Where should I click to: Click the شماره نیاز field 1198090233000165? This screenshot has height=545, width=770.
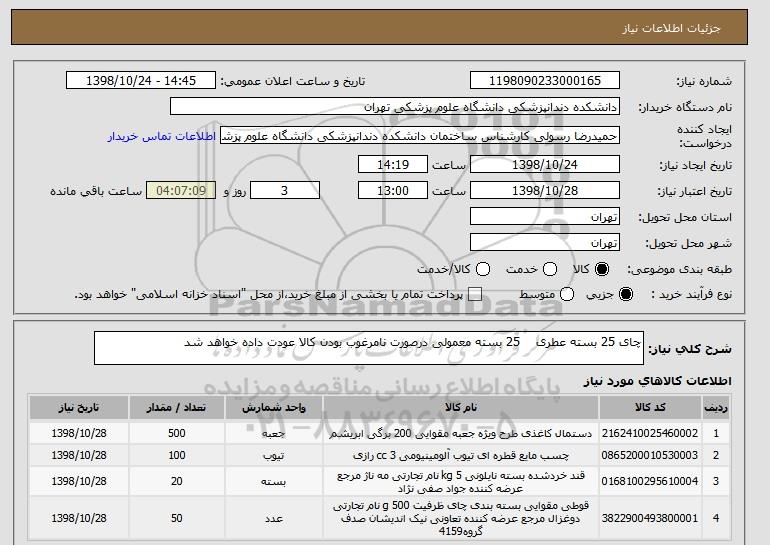[x=545, y=81]
